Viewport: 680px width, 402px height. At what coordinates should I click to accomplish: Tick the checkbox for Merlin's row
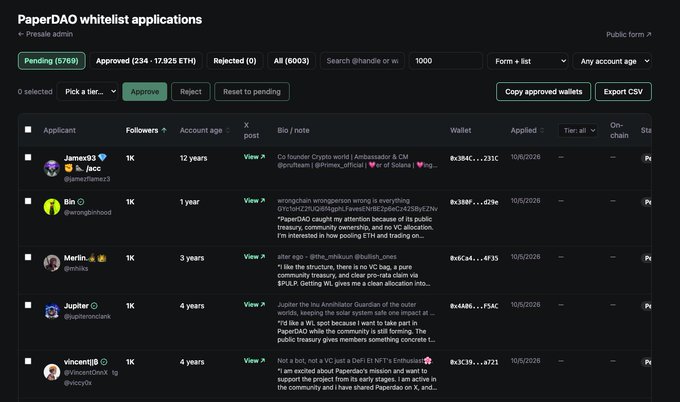pyautogui.click(x=28, y=257)
